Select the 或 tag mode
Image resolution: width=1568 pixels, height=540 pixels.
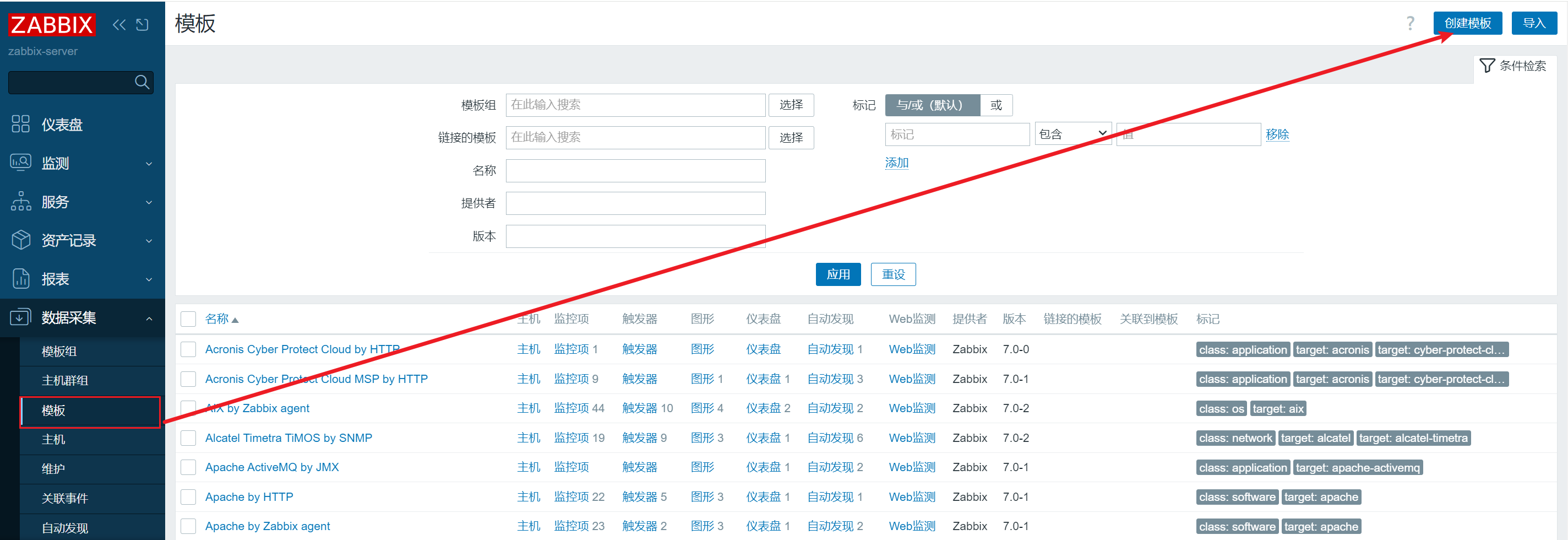coord(997,105)
